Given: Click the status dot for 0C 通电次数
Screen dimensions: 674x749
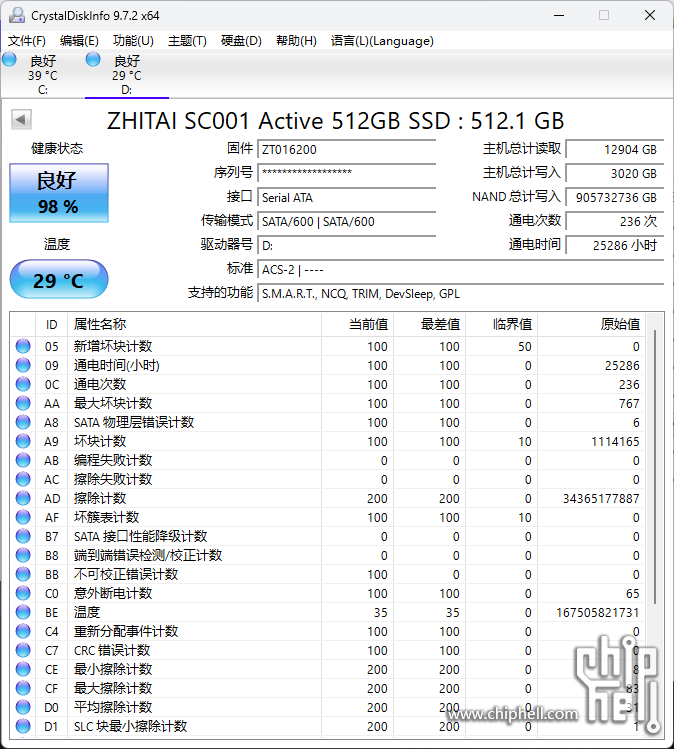Looking at the screenshot, I should [23, 384].
